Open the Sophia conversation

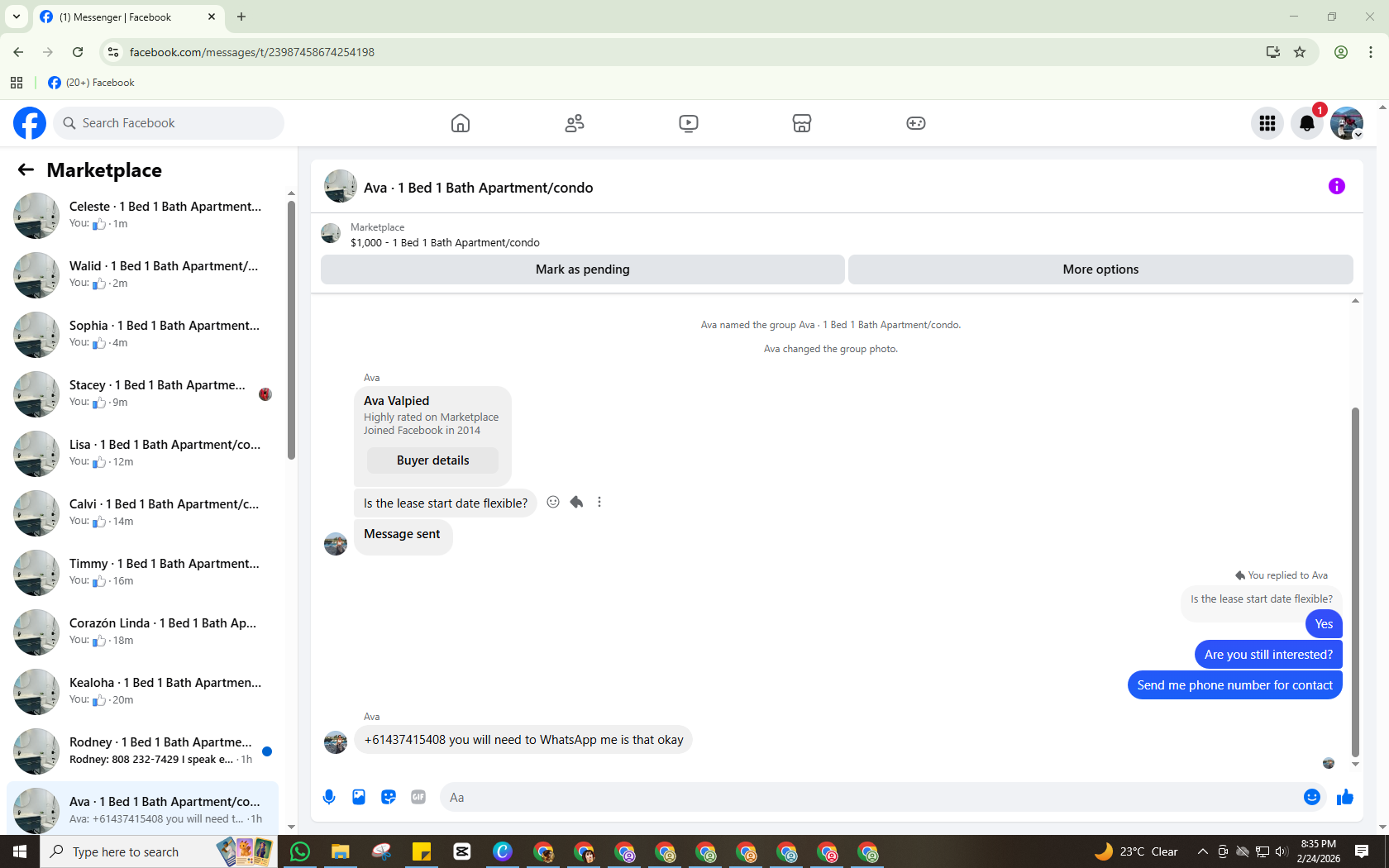(143, 335)
